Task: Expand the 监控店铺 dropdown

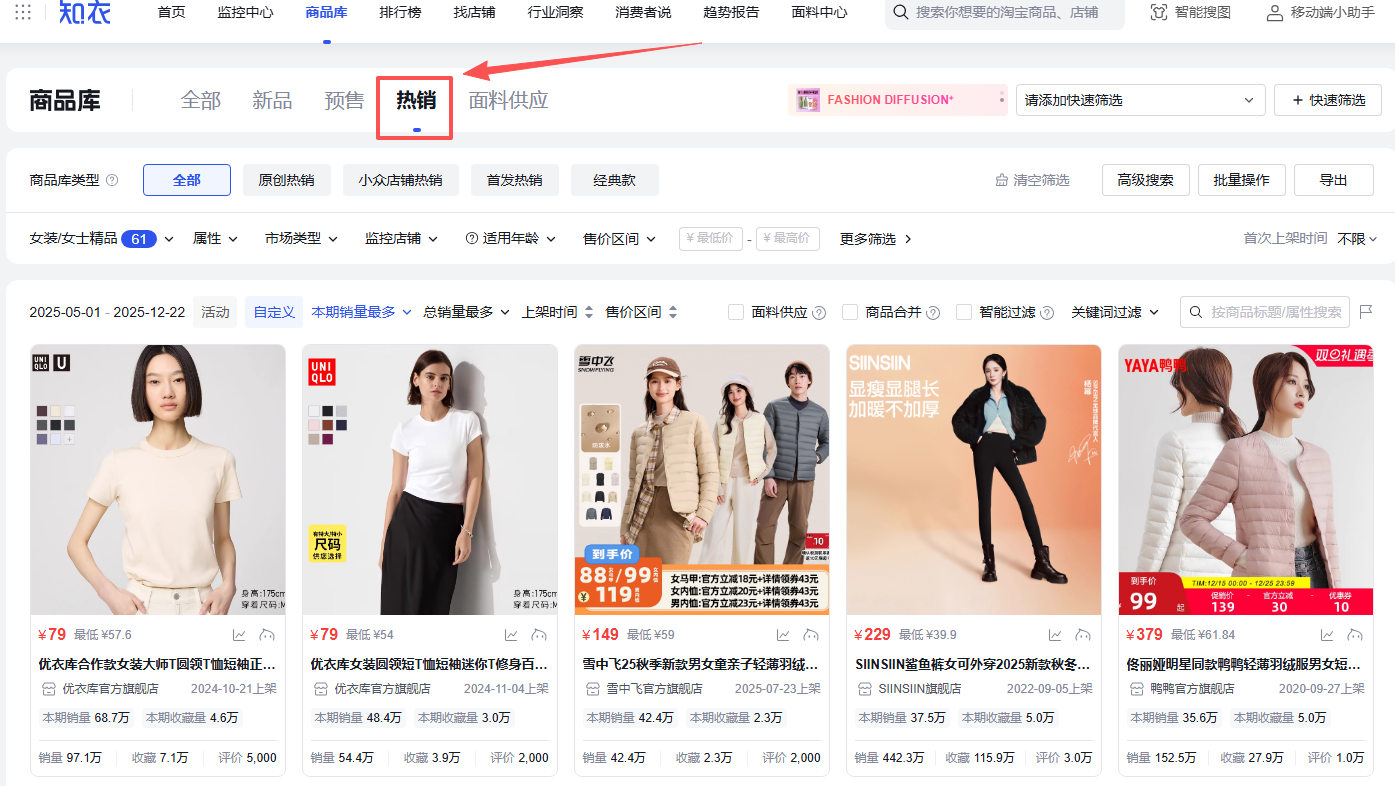Action: [x=401, y=239]
